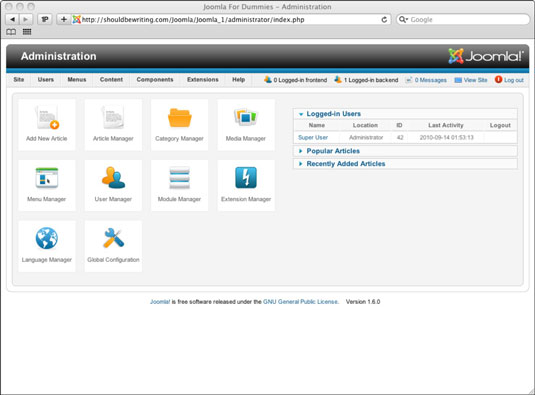Open the Content menu
This screenshot has width=535, height=395.
(111, 79)
